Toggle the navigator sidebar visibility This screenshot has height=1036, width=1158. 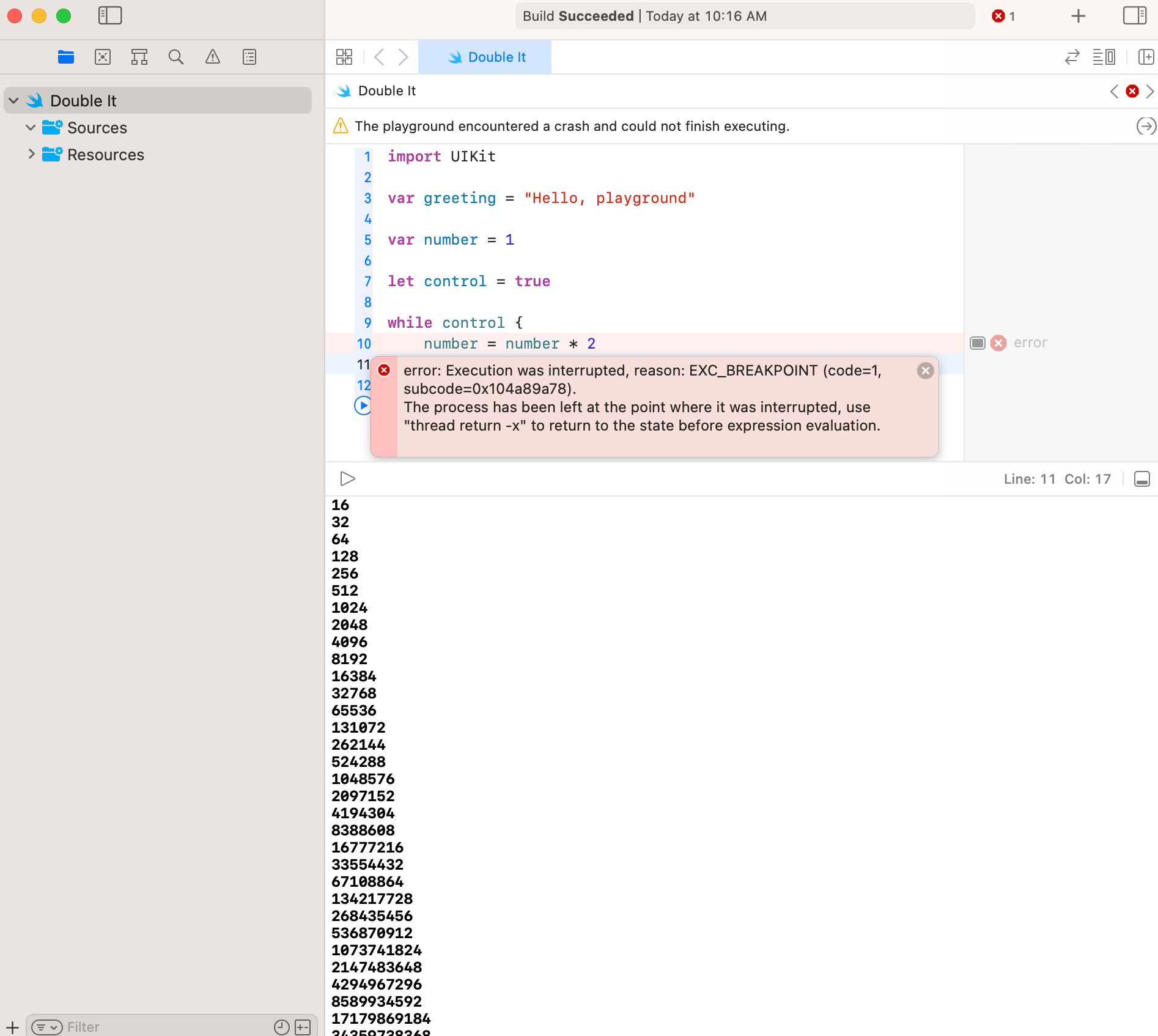[111, 16]
